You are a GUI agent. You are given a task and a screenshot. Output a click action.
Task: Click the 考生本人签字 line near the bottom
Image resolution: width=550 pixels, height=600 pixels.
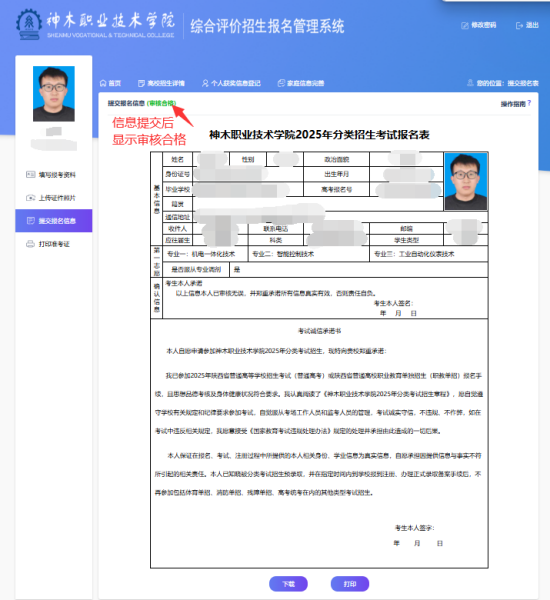(x=415, y=528)
